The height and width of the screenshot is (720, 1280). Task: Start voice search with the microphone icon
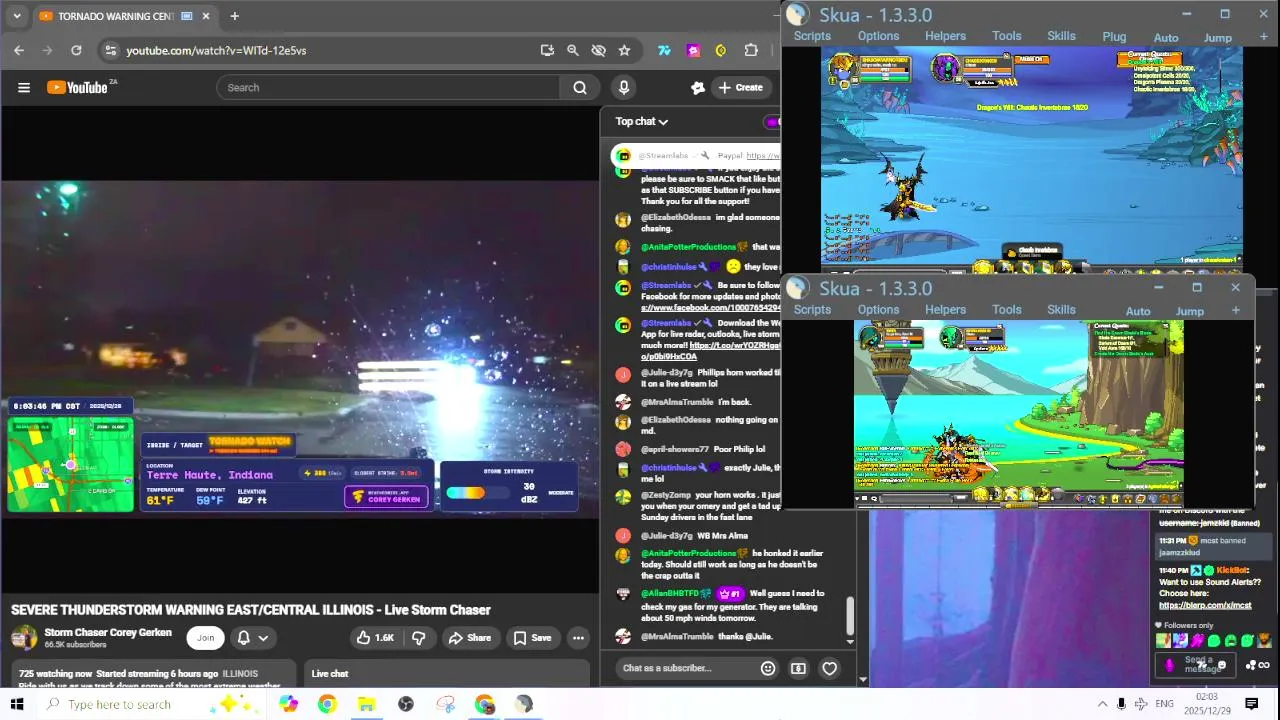[x=624, y=88]
